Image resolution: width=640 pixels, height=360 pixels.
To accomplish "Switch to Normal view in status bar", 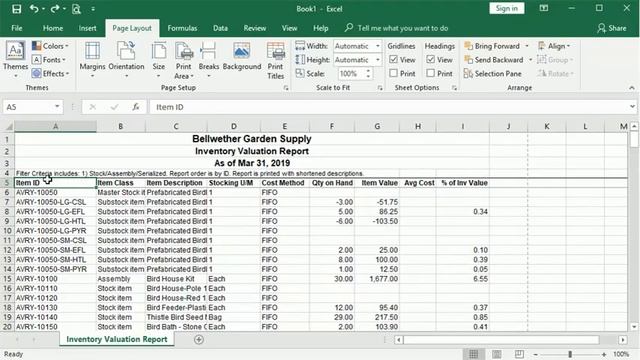I will coord(473,354).
